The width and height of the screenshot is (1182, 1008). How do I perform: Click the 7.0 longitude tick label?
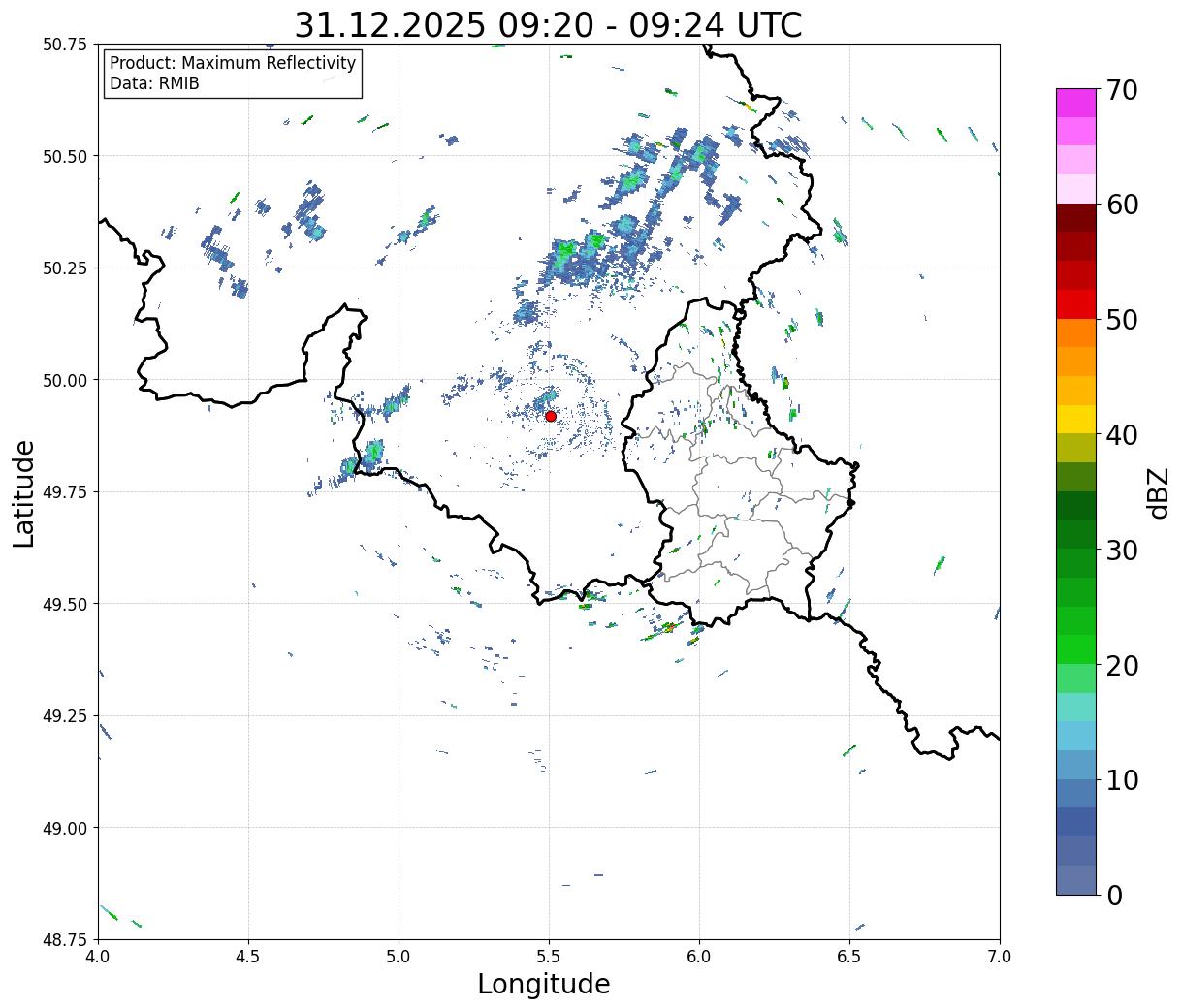point(999,957)
